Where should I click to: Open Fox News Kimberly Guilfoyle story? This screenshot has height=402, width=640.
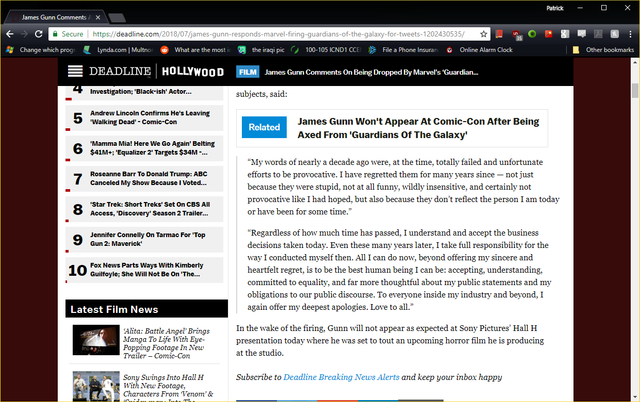pyautogui.click(x=147, y=269)
